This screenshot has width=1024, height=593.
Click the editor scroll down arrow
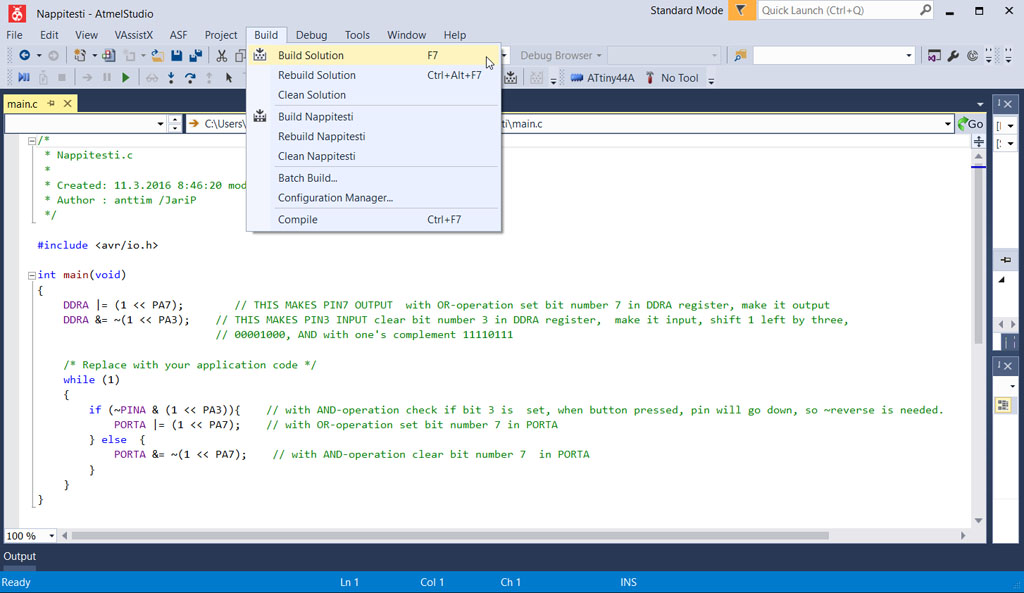[978, 521]
